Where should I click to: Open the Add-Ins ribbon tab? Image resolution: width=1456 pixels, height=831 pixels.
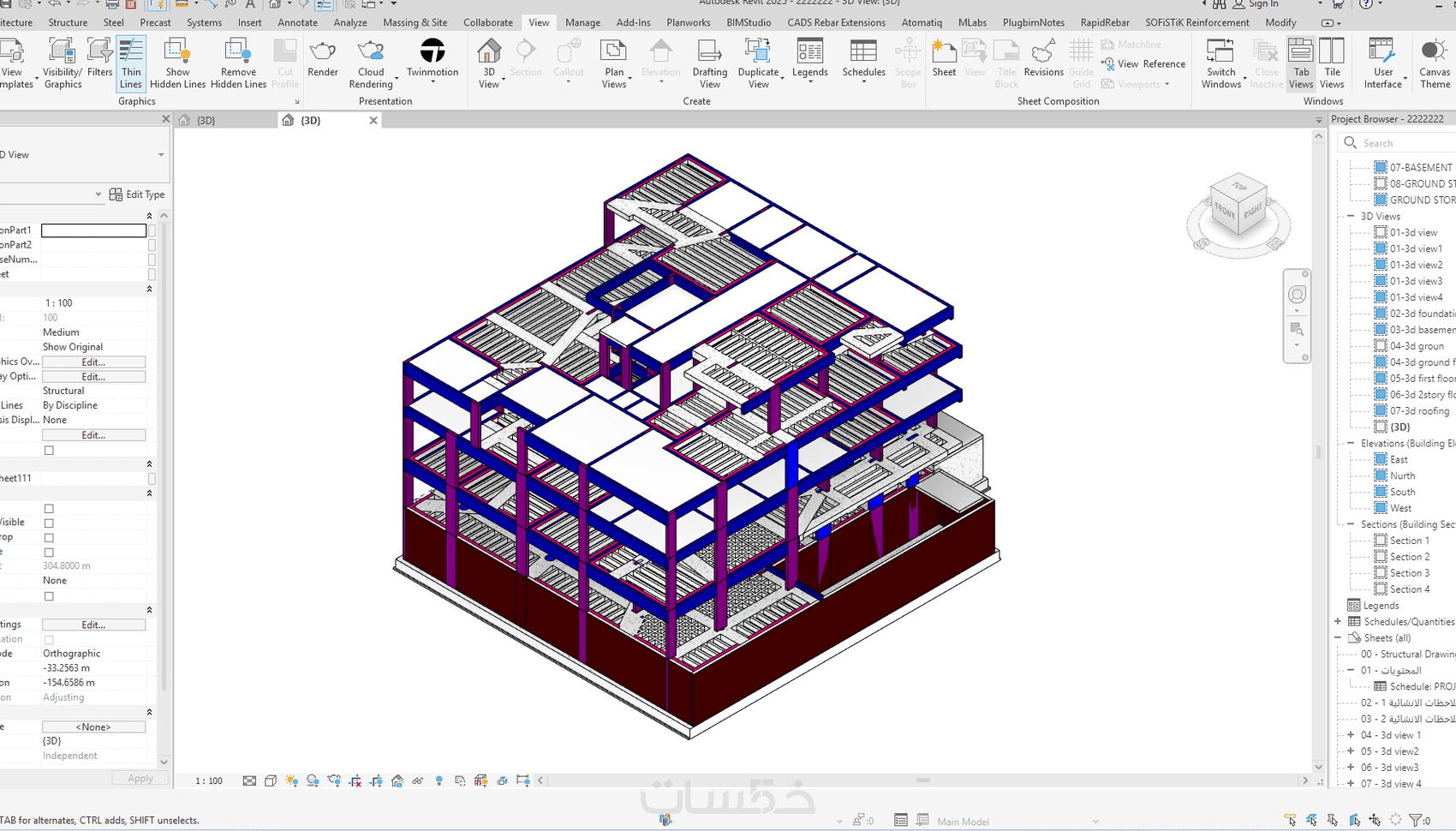pos(634,22)
